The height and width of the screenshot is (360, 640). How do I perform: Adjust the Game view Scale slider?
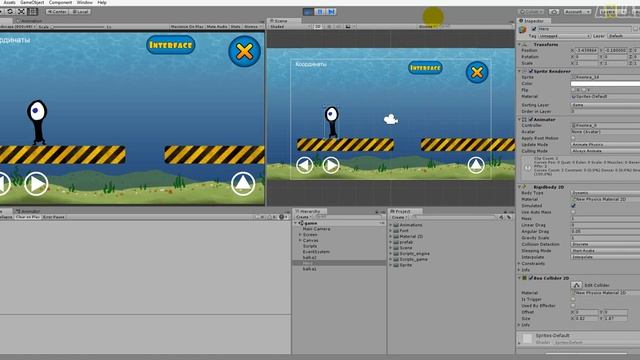[x=78, y=27]
